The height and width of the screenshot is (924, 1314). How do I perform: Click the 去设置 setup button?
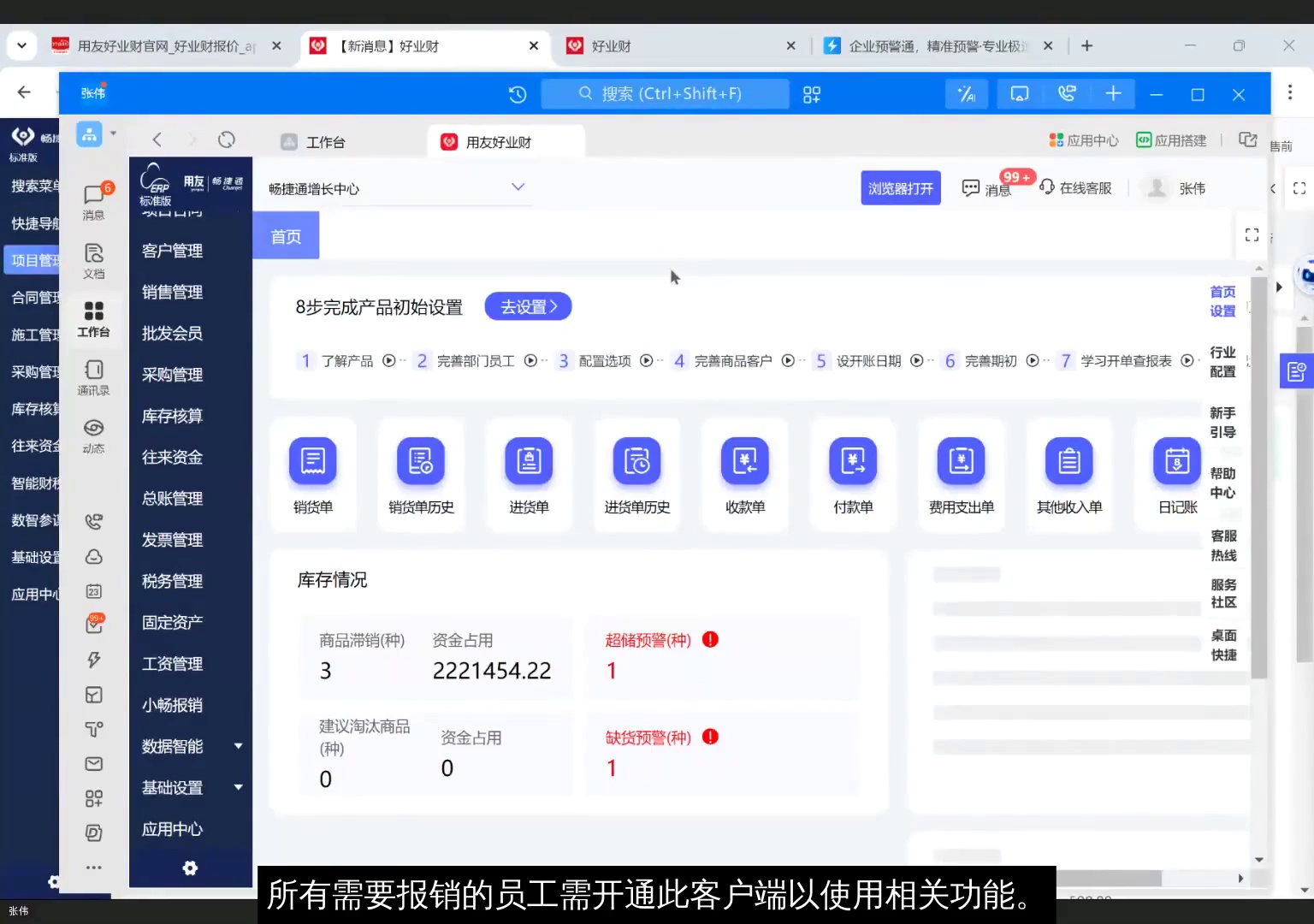coord(528,306)
